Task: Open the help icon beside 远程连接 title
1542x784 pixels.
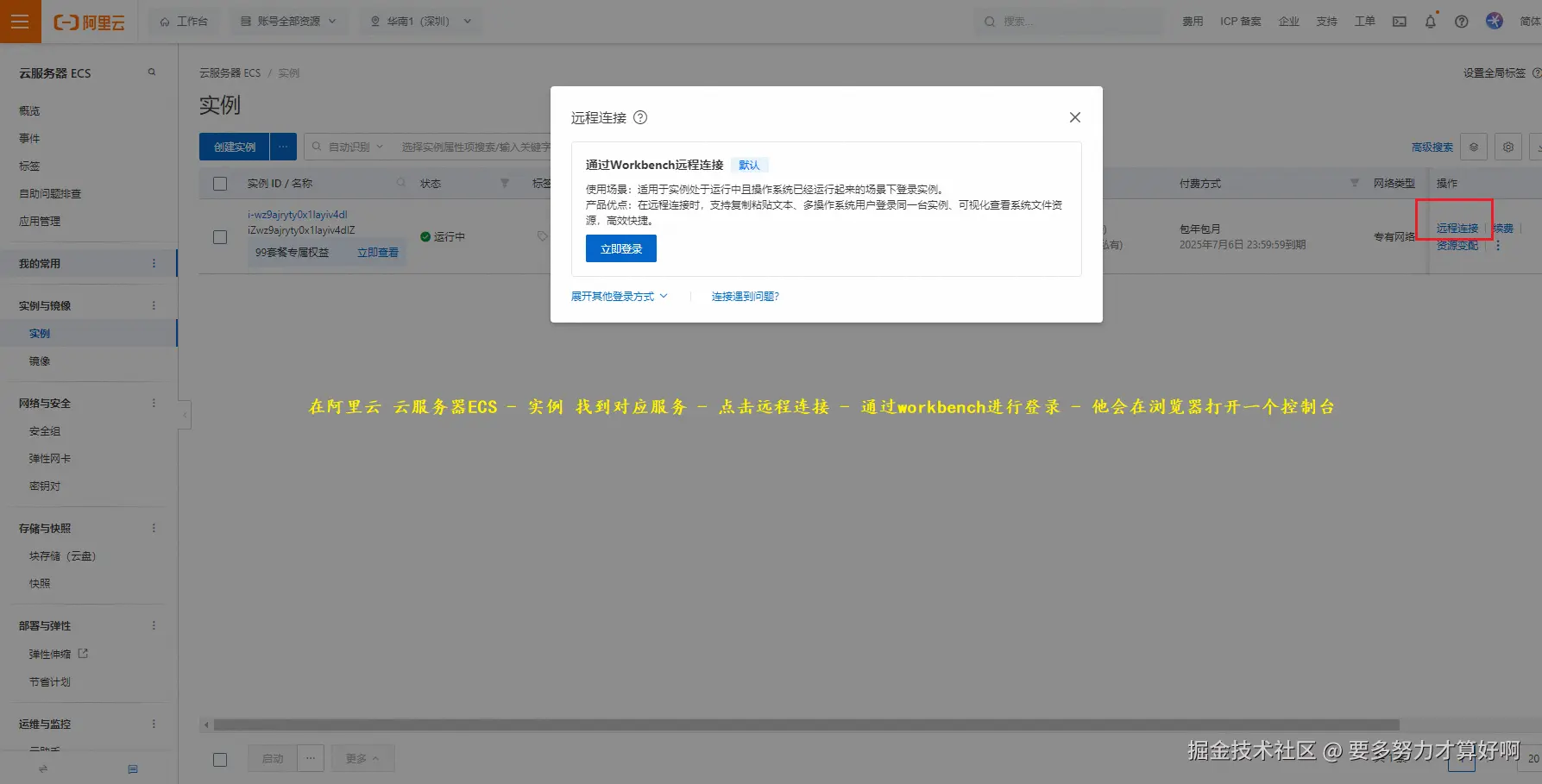Action: coord(640,117)
